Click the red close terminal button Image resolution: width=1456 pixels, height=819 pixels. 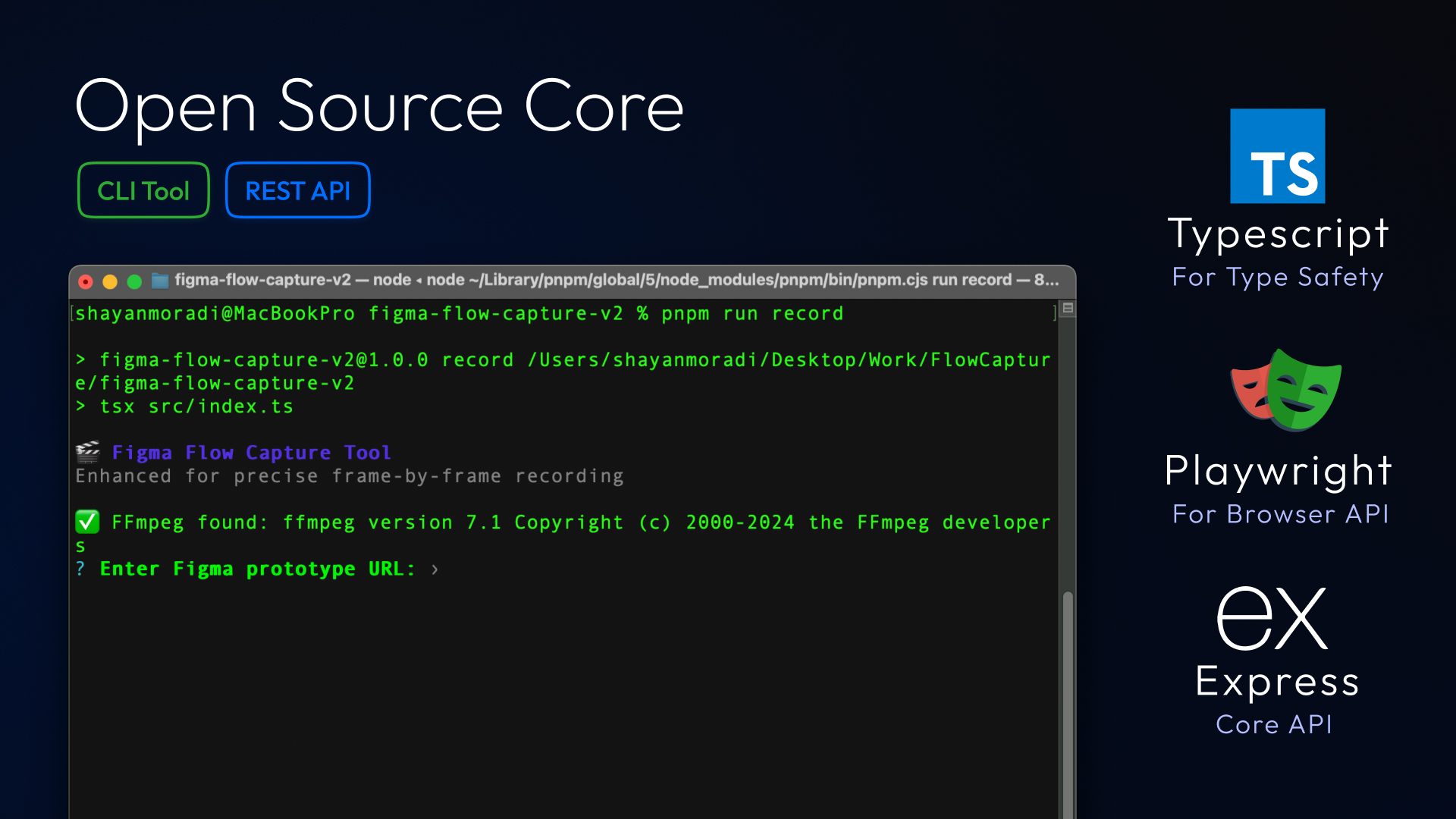pyautogui.click(x=86, y=281)
